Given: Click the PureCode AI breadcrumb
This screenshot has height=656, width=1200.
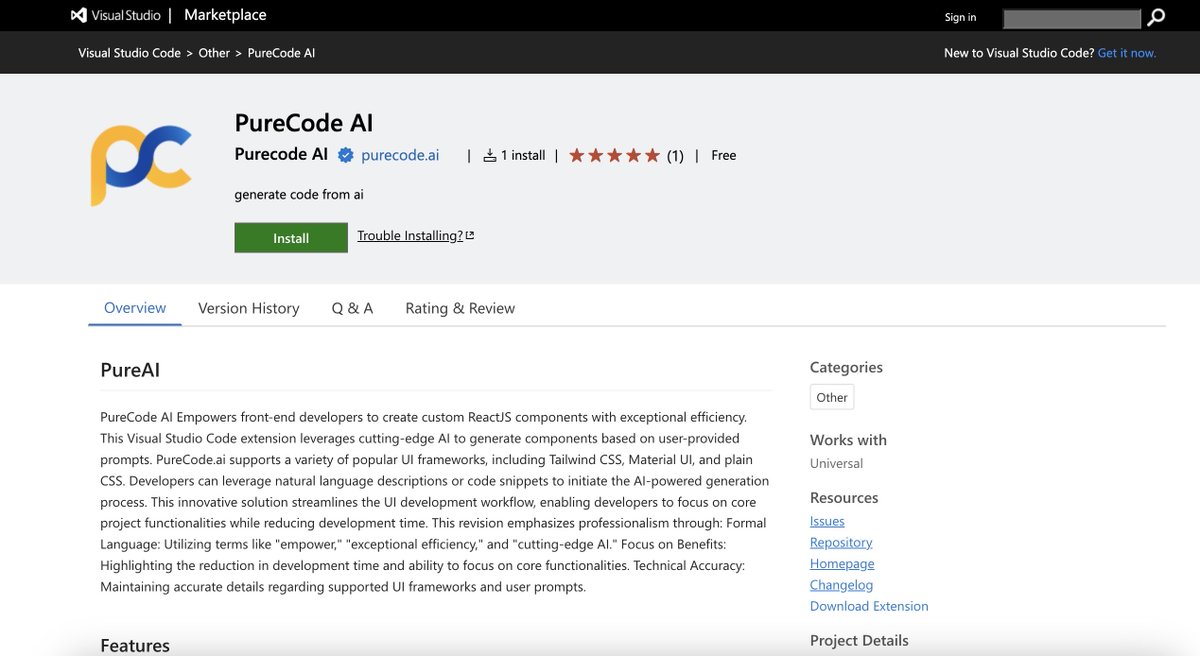Looking at the screenshot, I should [281, 53].
